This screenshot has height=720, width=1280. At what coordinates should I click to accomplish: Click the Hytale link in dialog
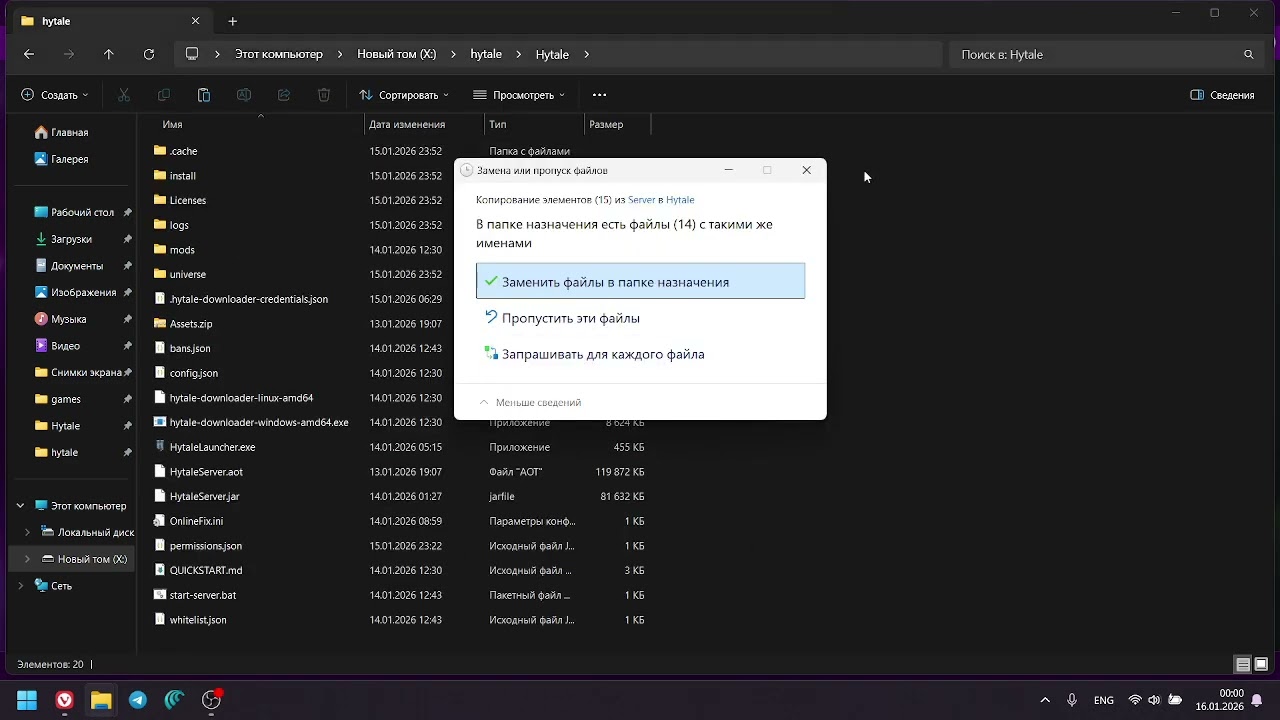[680, 200]
